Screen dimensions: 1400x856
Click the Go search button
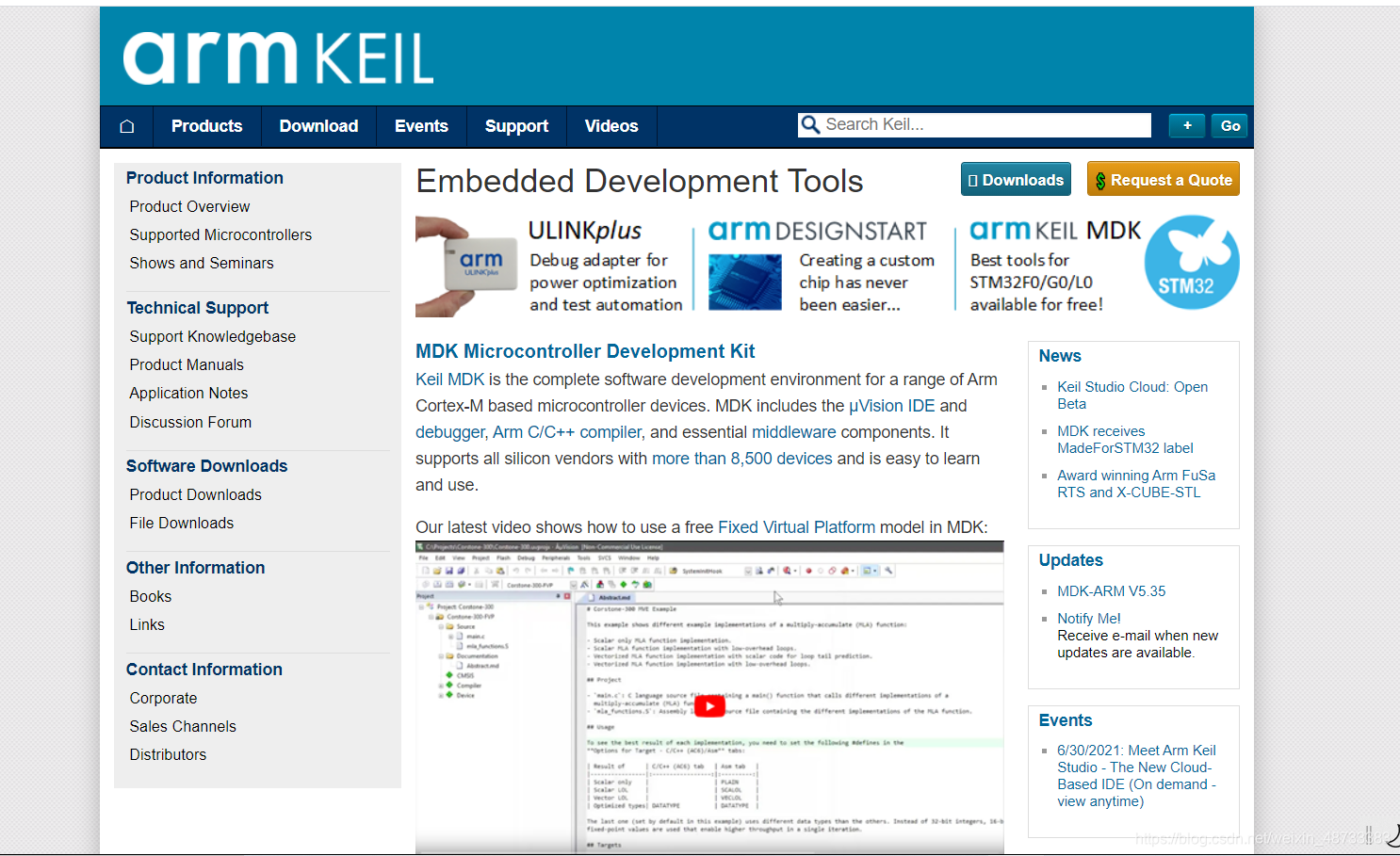1230,126
